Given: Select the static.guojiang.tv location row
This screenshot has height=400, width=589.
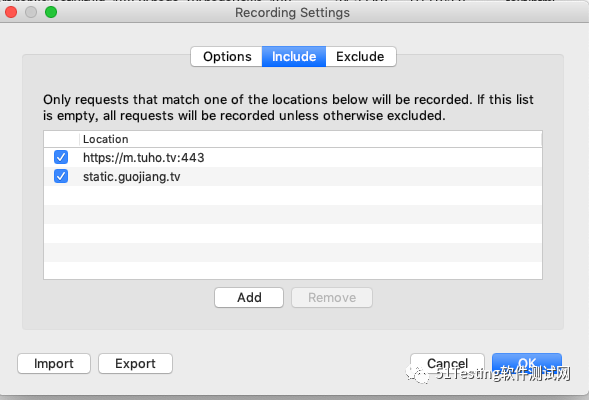Looking at the screenshot, I should (x=293, y=177).
